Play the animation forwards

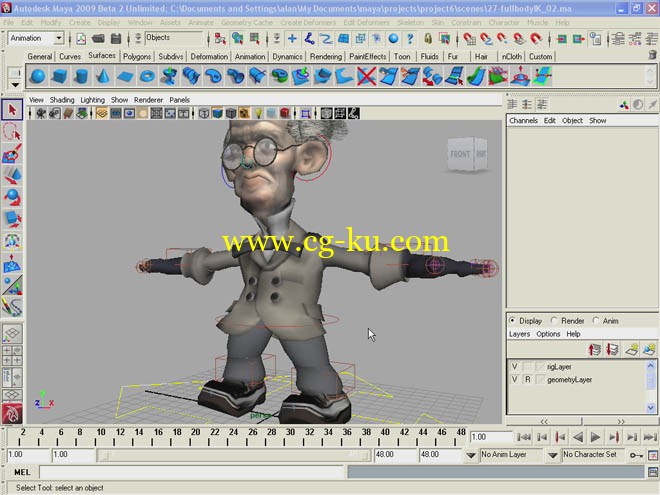[x=595, y=437]
